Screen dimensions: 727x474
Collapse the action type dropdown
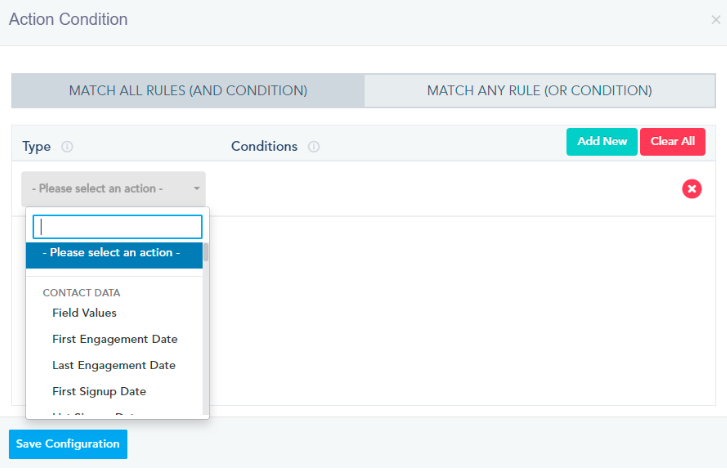113,188
